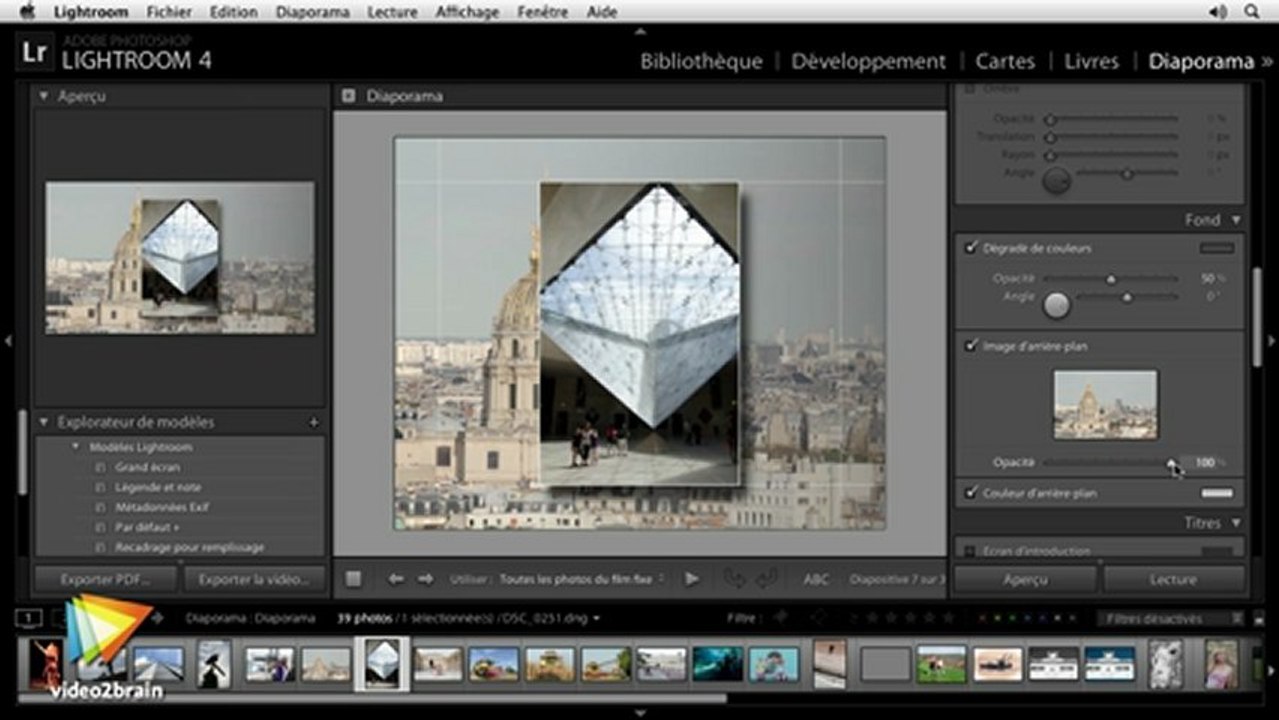
Task: Select the underwater blue filmstrip thumbnail
Action: point(718,664)
